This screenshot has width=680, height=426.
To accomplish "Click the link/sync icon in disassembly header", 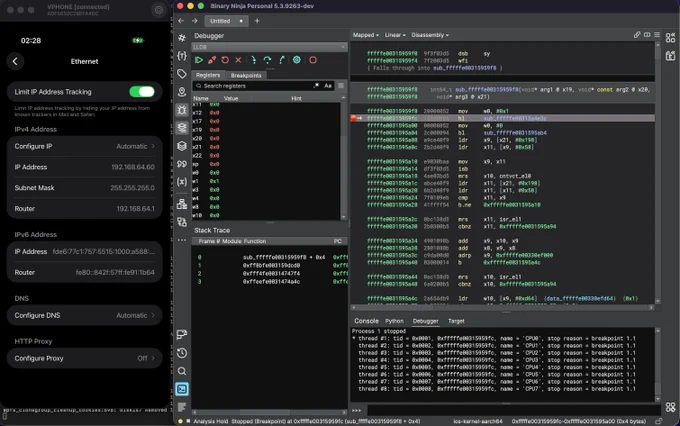I will click(x=637, y=35).
